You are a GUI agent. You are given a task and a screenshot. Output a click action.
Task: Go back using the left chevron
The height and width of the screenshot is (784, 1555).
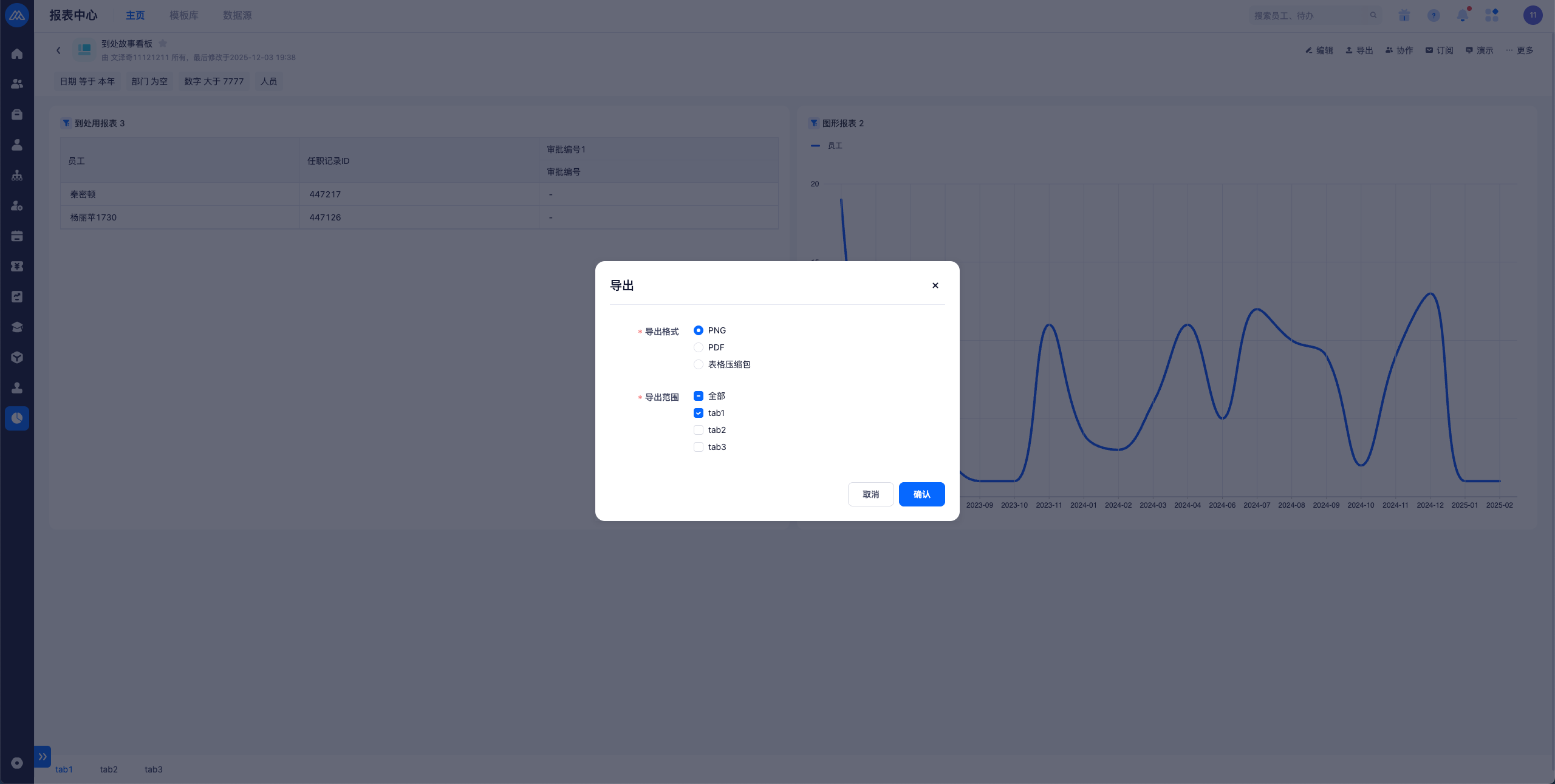point(58,50)
